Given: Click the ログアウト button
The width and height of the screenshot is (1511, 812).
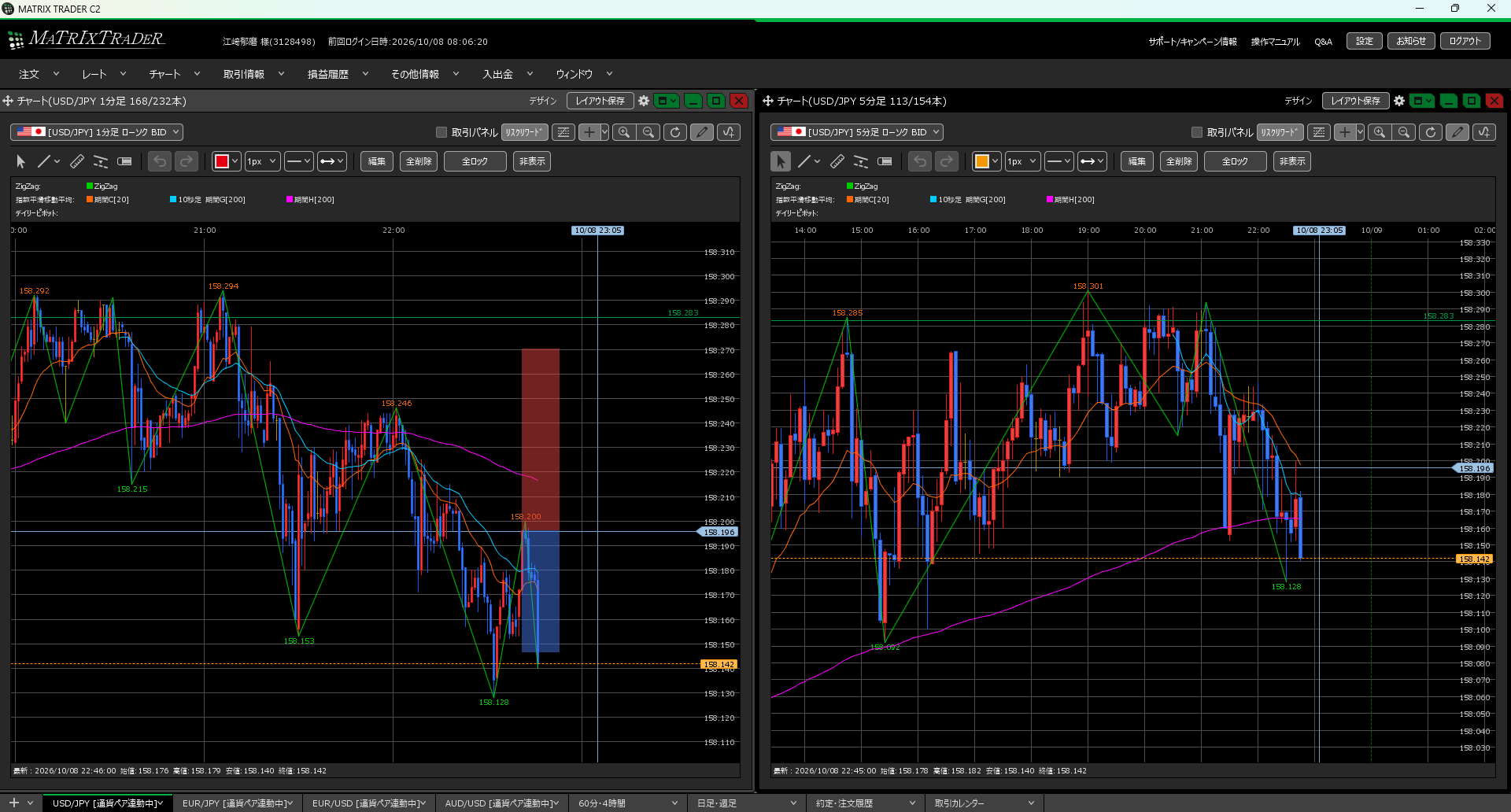Looking at the screenshot, I should pos(1465,41).
